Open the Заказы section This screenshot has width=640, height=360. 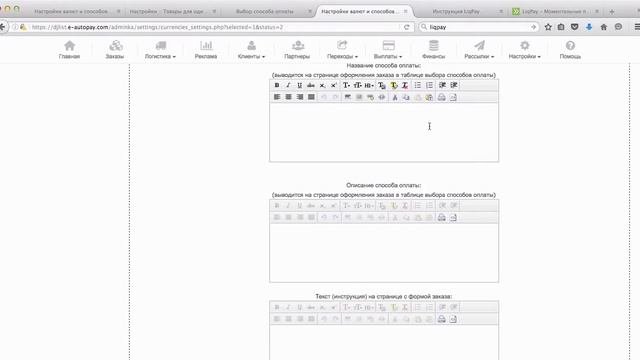[115, 50]
